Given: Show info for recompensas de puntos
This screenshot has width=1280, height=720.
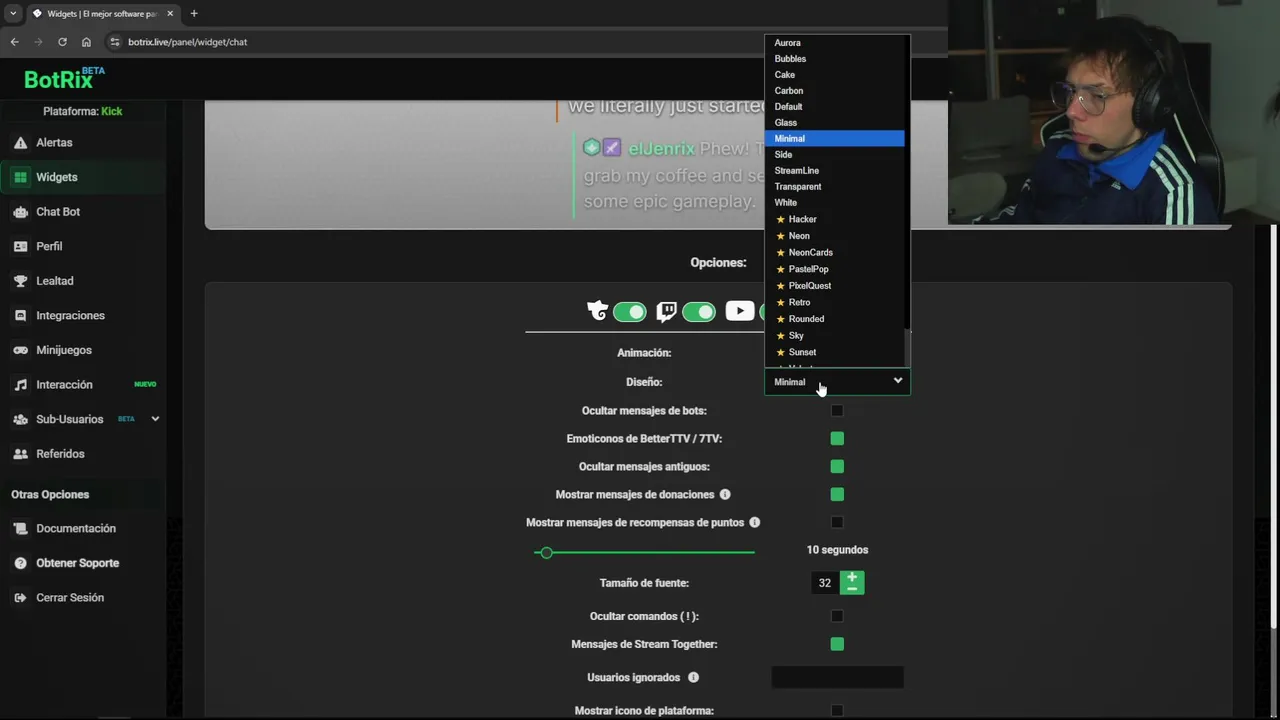Looking at the screenshot, I should coord(755,522).
